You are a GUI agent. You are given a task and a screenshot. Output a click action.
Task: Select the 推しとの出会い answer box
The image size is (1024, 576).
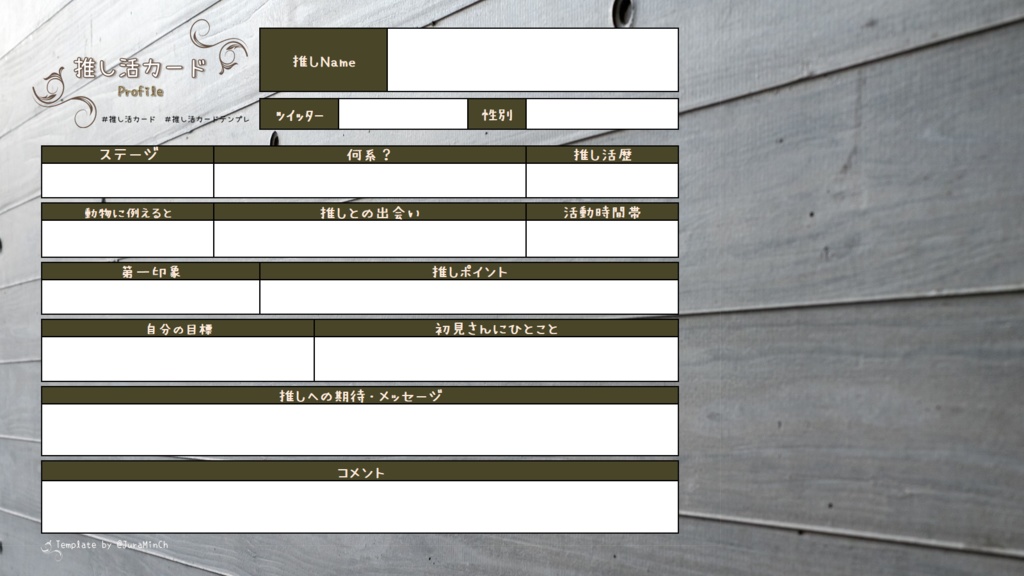tap(370, 238)
